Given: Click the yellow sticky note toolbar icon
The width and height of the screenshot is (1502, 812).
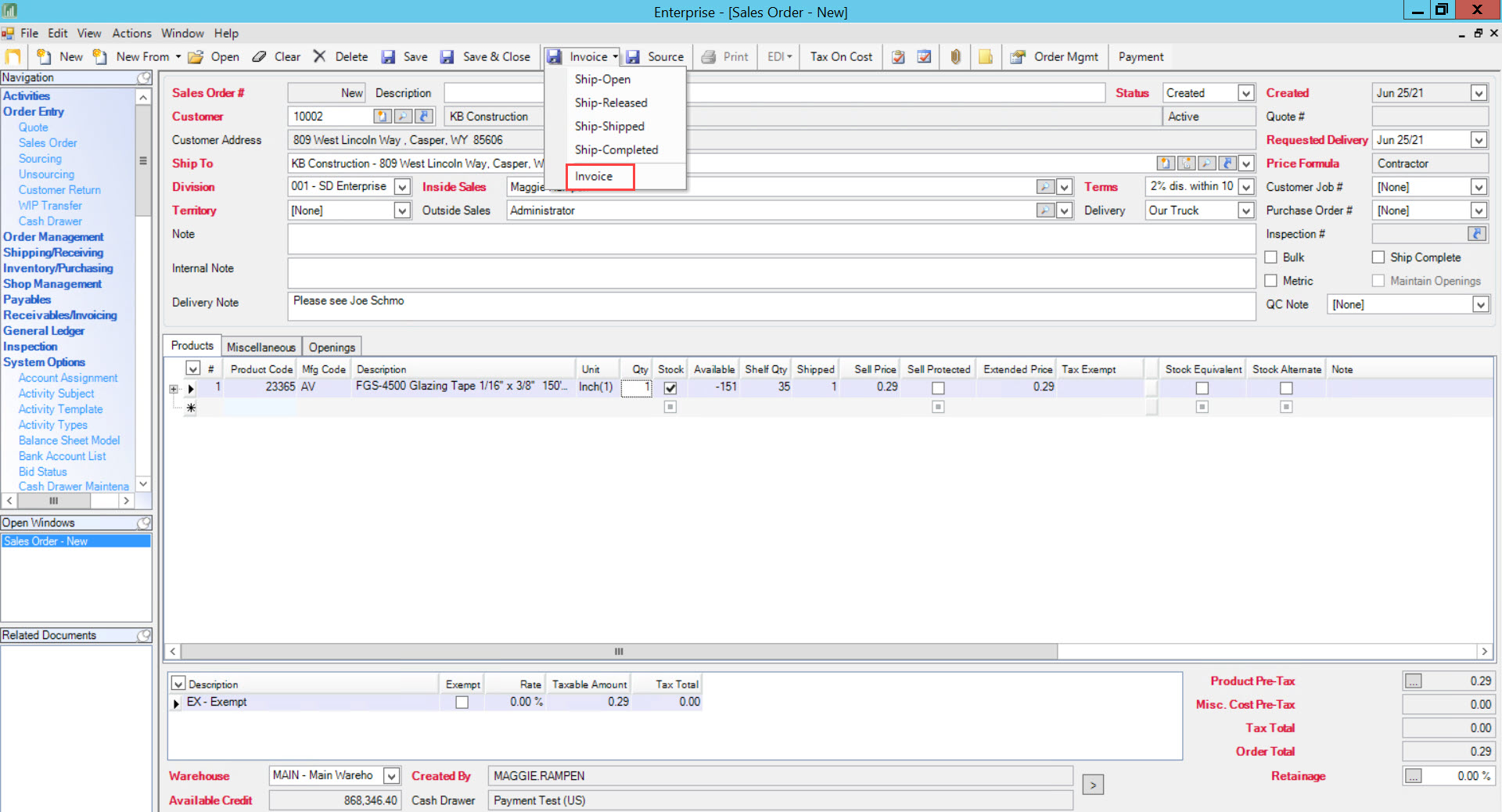Looking at the screenshot, I should pyautogui.click(x=986, y=57).
